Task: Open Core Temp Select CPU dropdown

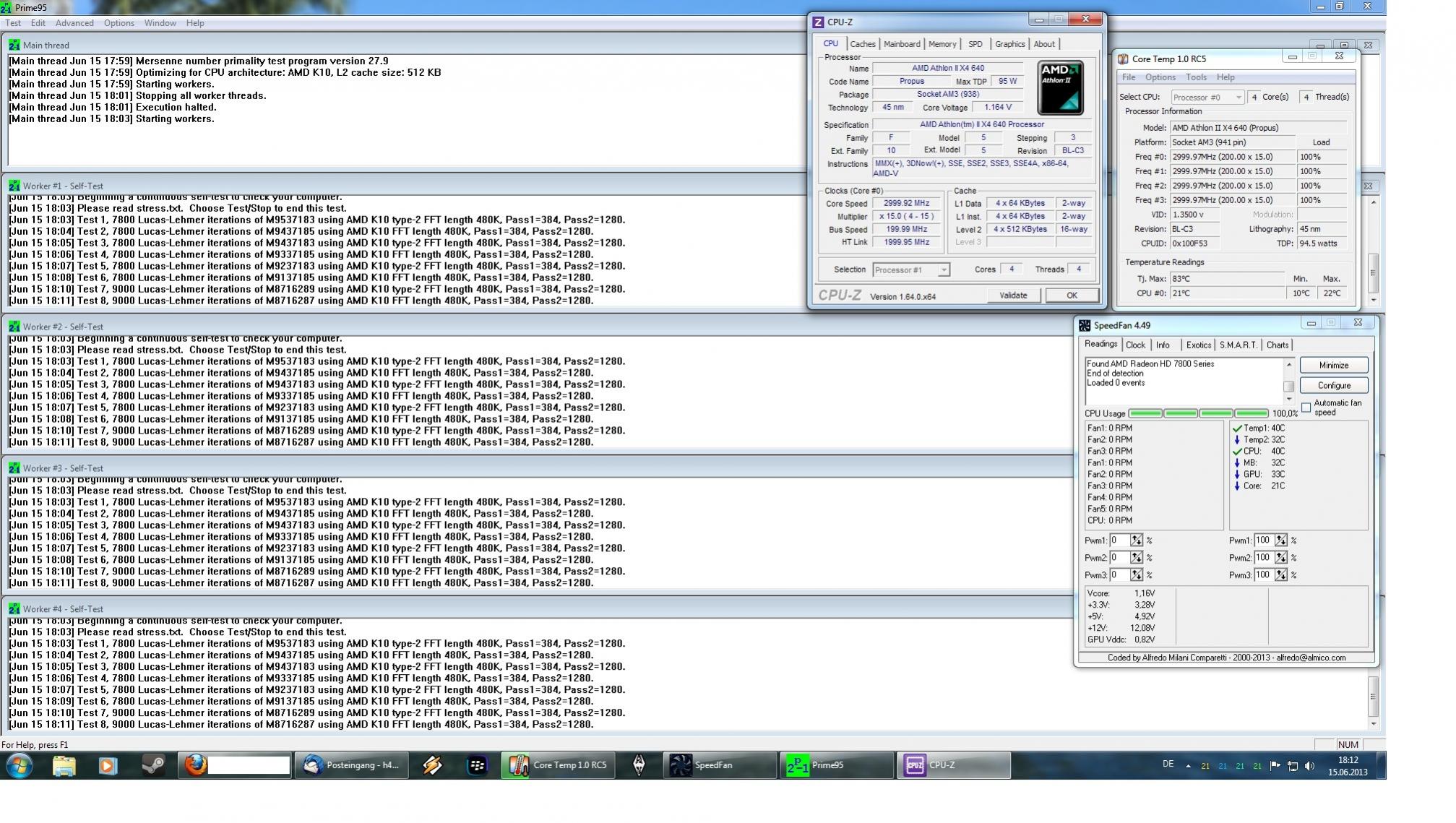Action: [1238, 97]
